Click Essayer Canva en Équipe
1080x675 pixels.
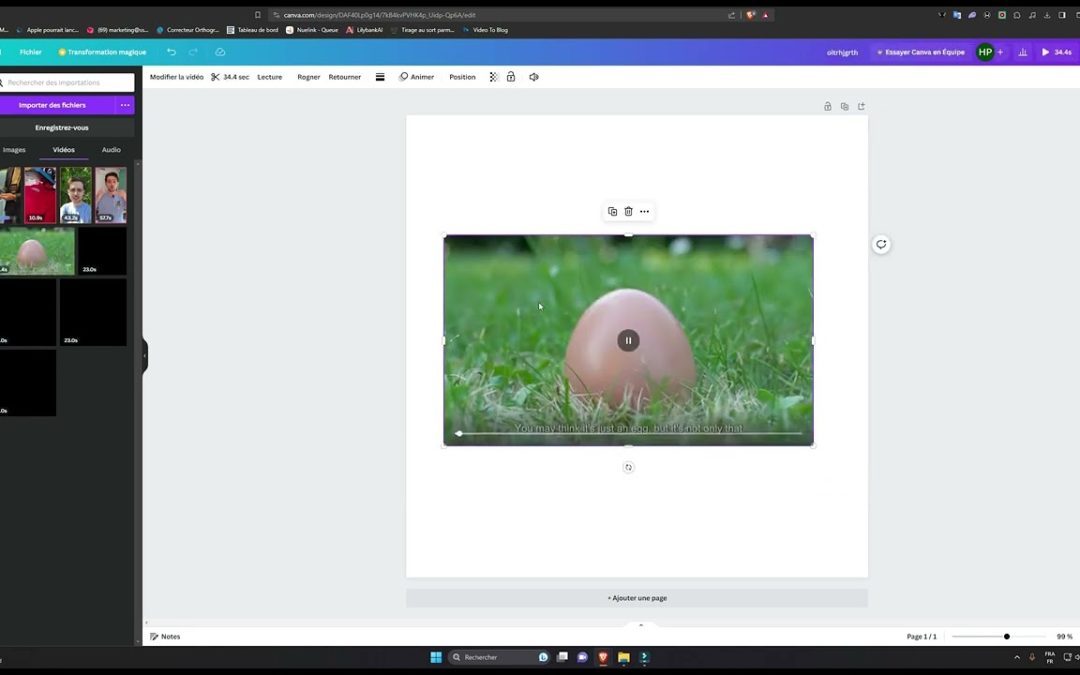tap(920, 52)
